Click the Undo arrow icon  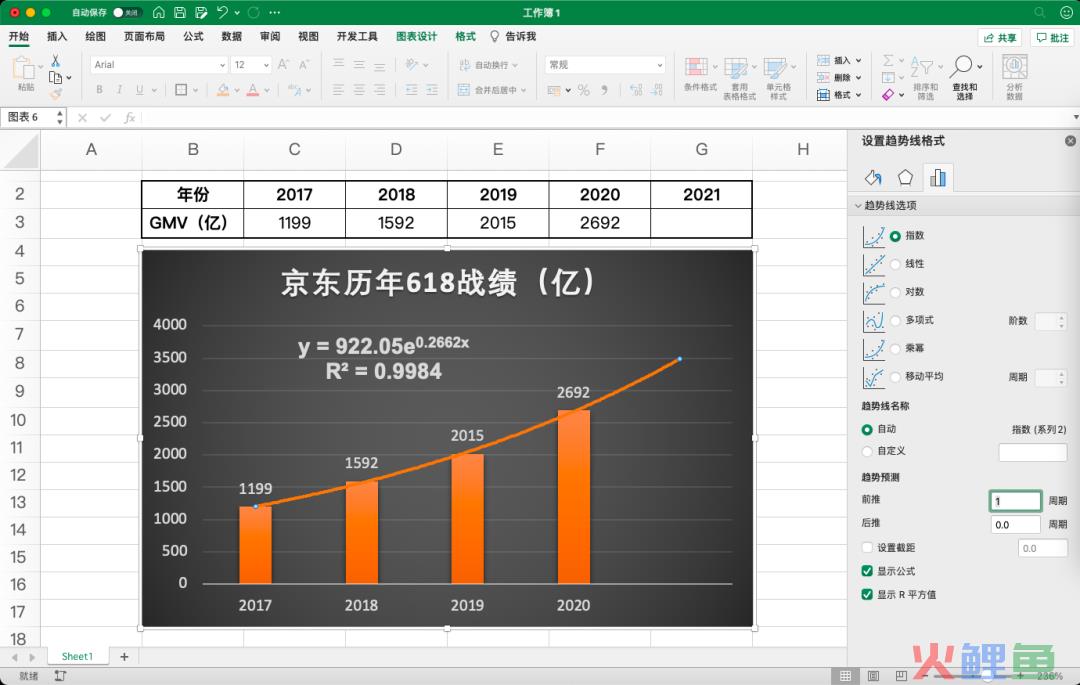(222, 12)
